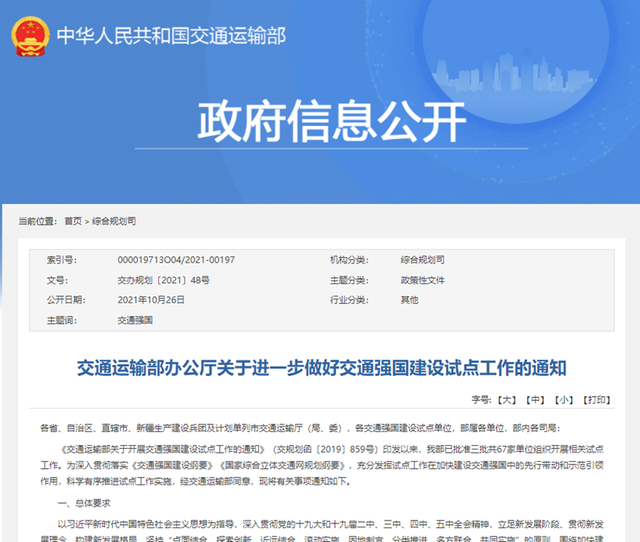Select document number 交办规划〔2021〕48号
The width and height of the screenshot is (640, 542).
(164, 280)
